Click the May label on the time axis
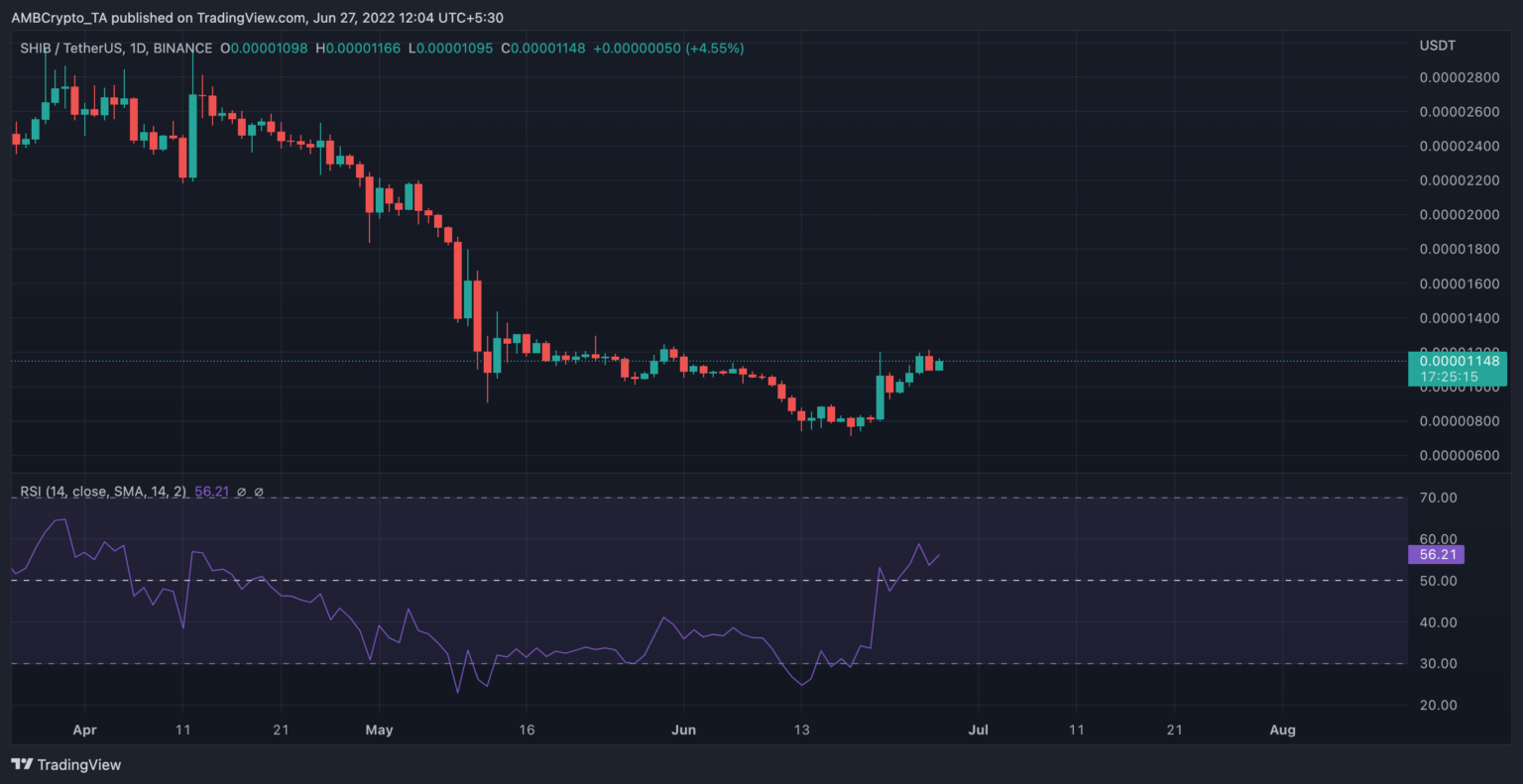Viewport: 1523px width, 784px height. [379, 730]
